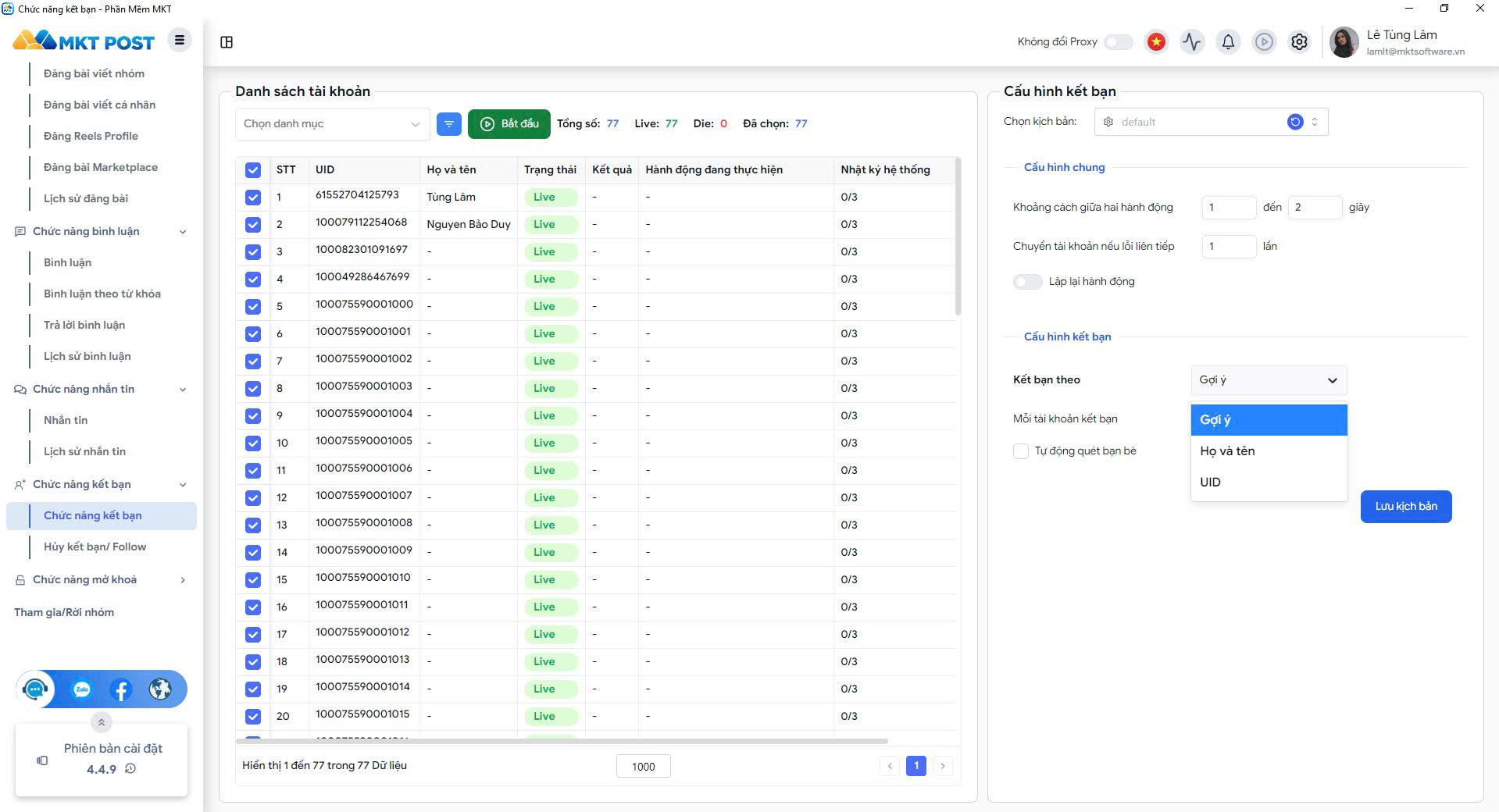
Task: Open the Facebook contact icon
Action: (x=121, y=689)
